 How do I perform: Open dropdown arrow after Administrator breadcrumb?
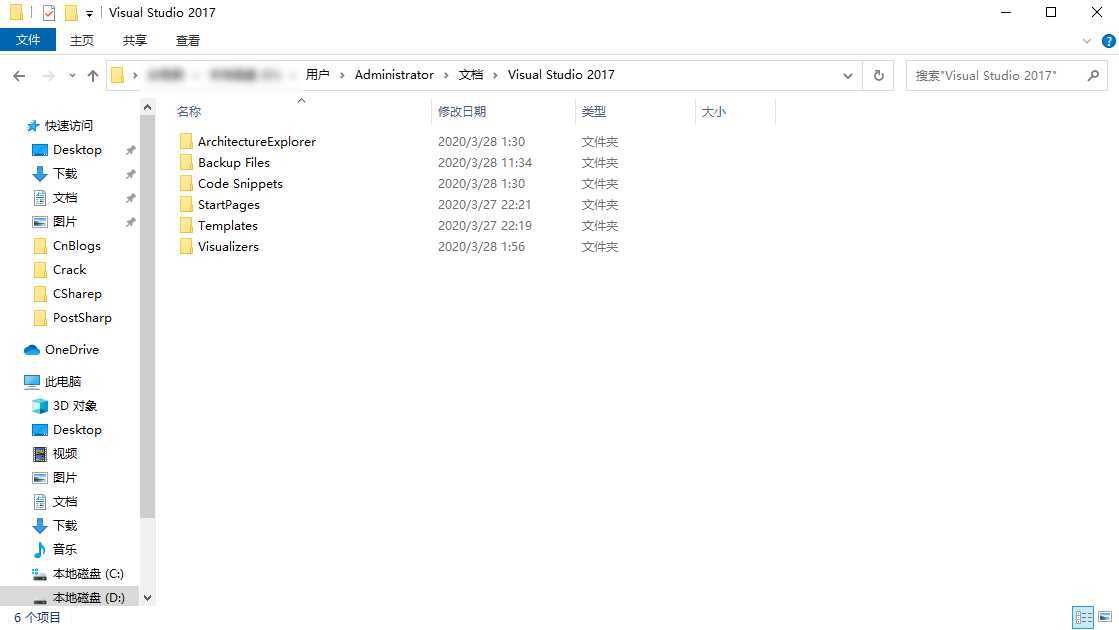(446, 75)
